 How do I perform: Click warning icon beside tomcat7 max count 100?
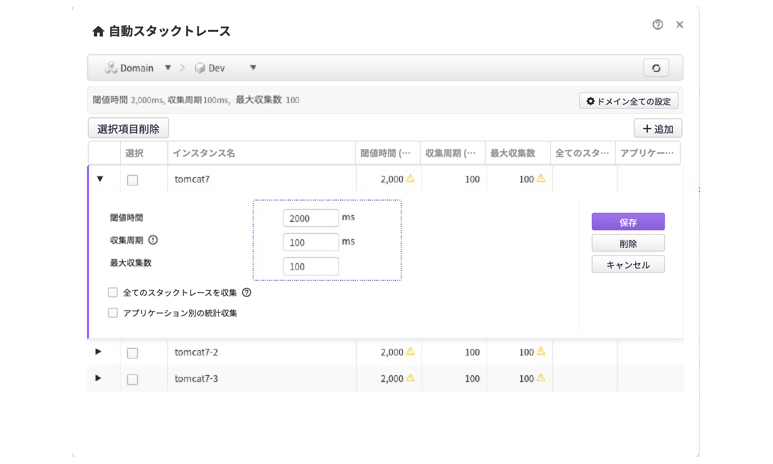pos(541,178)
